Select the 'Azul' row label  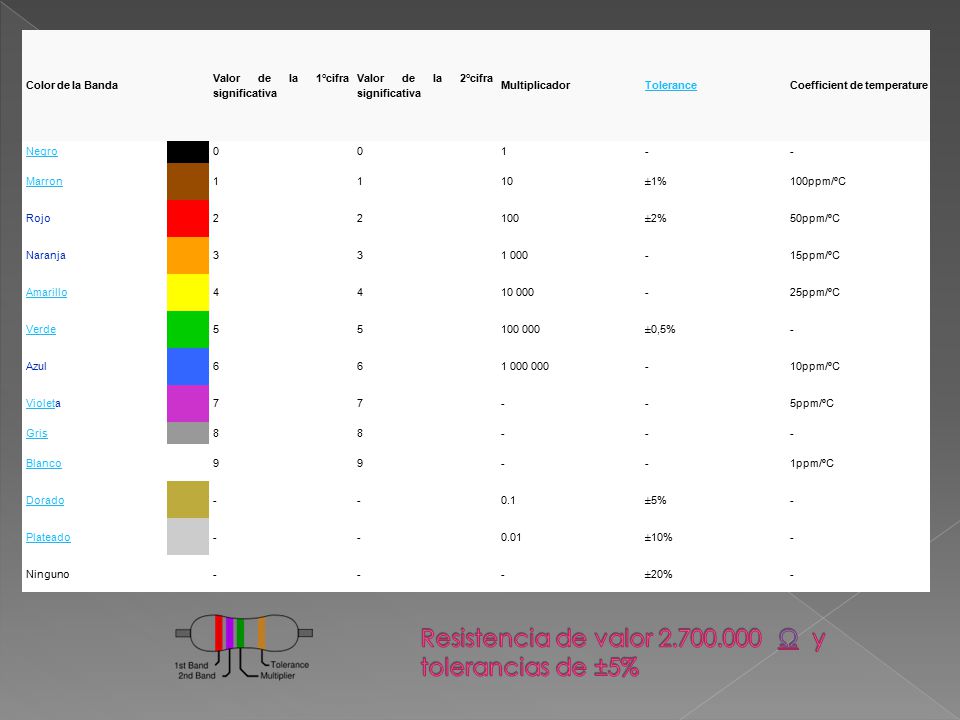(x=36, y=366)
